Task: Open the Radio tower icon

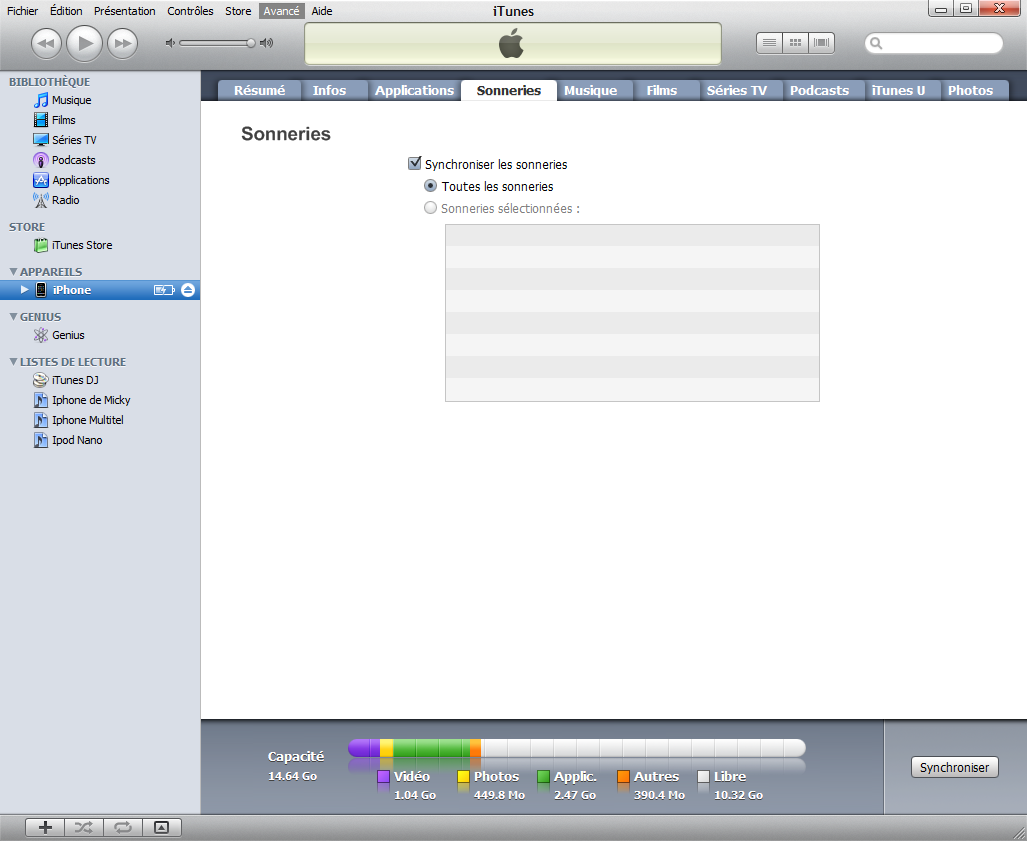Action: coord(41,200)
